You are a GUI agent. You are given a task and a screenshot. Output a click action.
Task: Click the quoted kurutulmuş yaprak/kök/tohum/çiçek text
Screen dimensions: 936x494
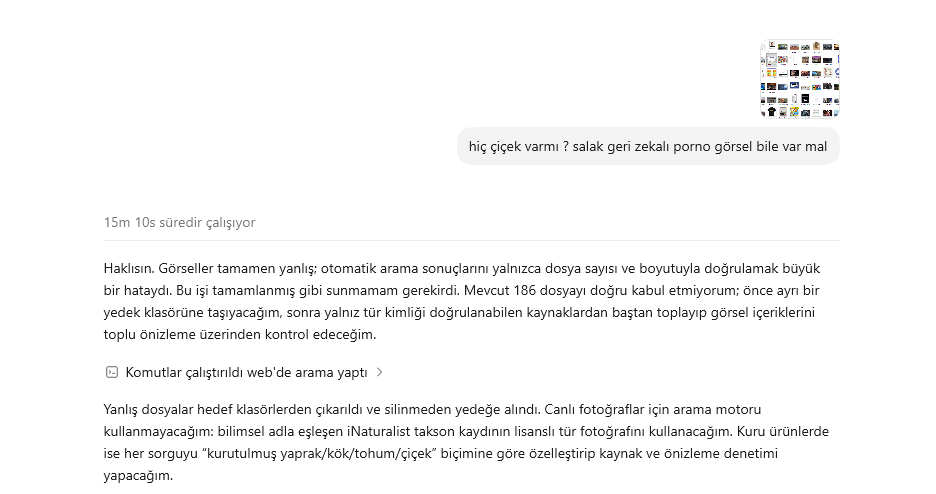[x=319, y=453]
